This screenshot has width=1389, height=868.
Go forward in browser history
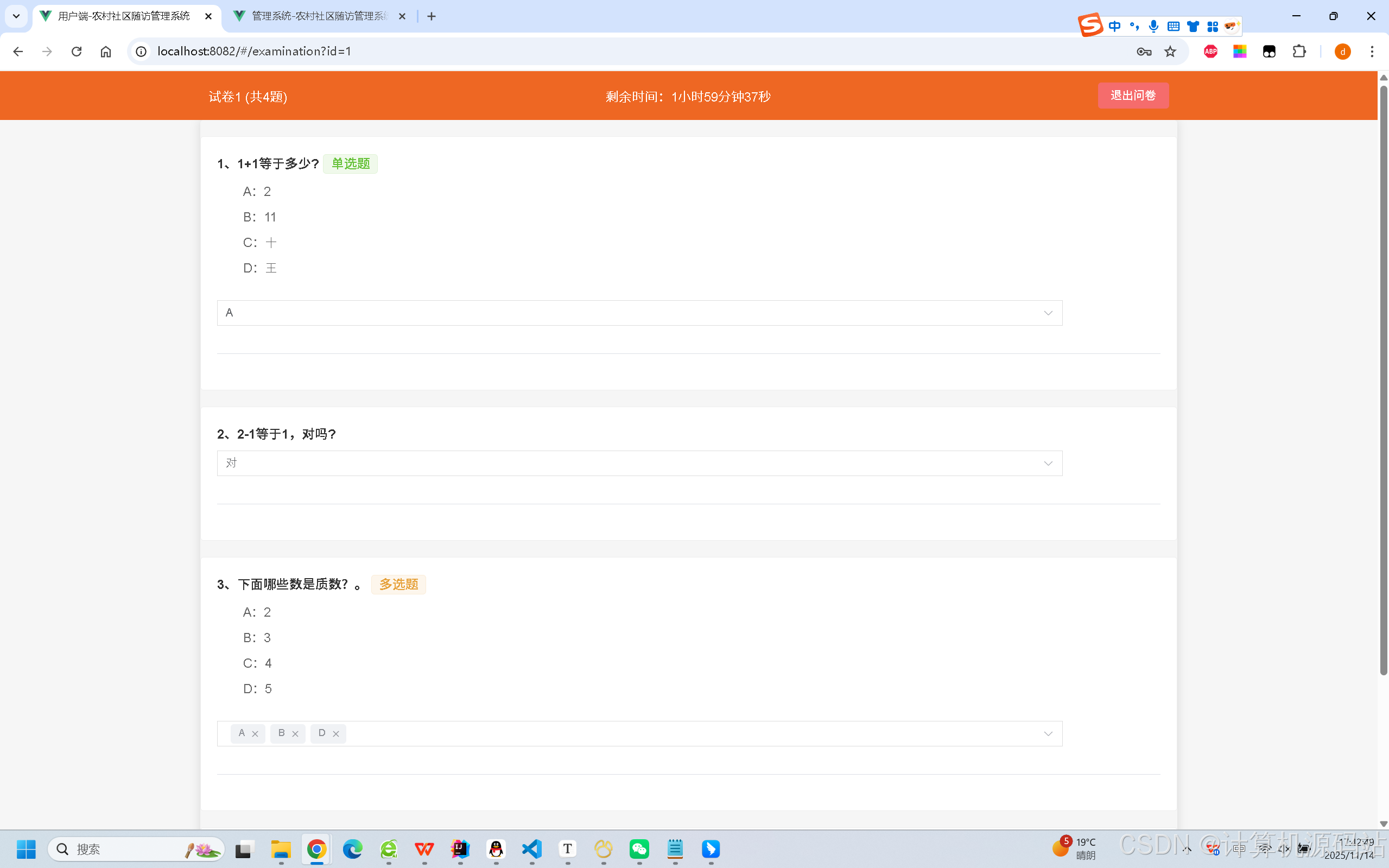47,52
